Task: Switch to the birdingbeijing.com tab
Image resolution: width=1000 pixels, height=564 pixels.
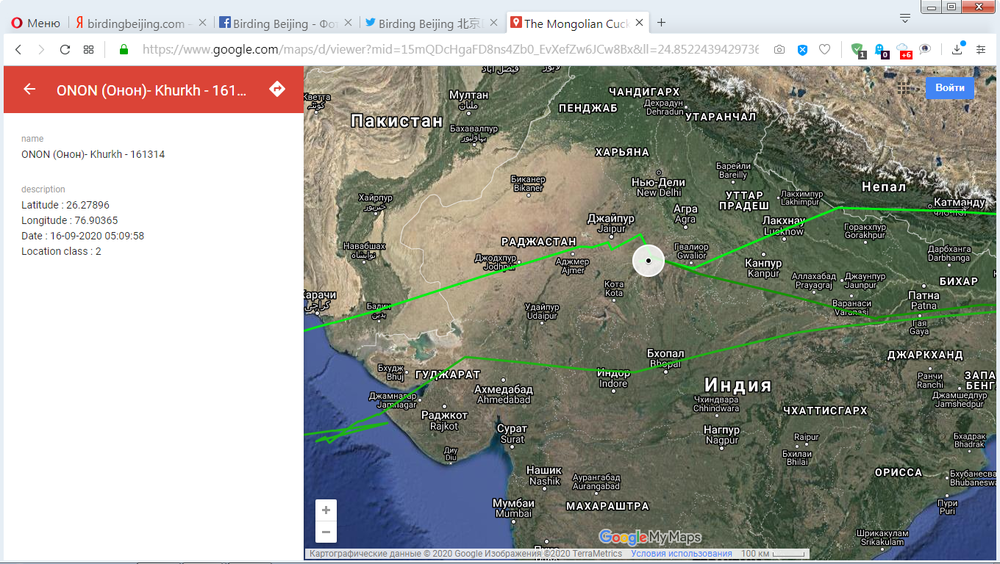Action: (138, 23)
